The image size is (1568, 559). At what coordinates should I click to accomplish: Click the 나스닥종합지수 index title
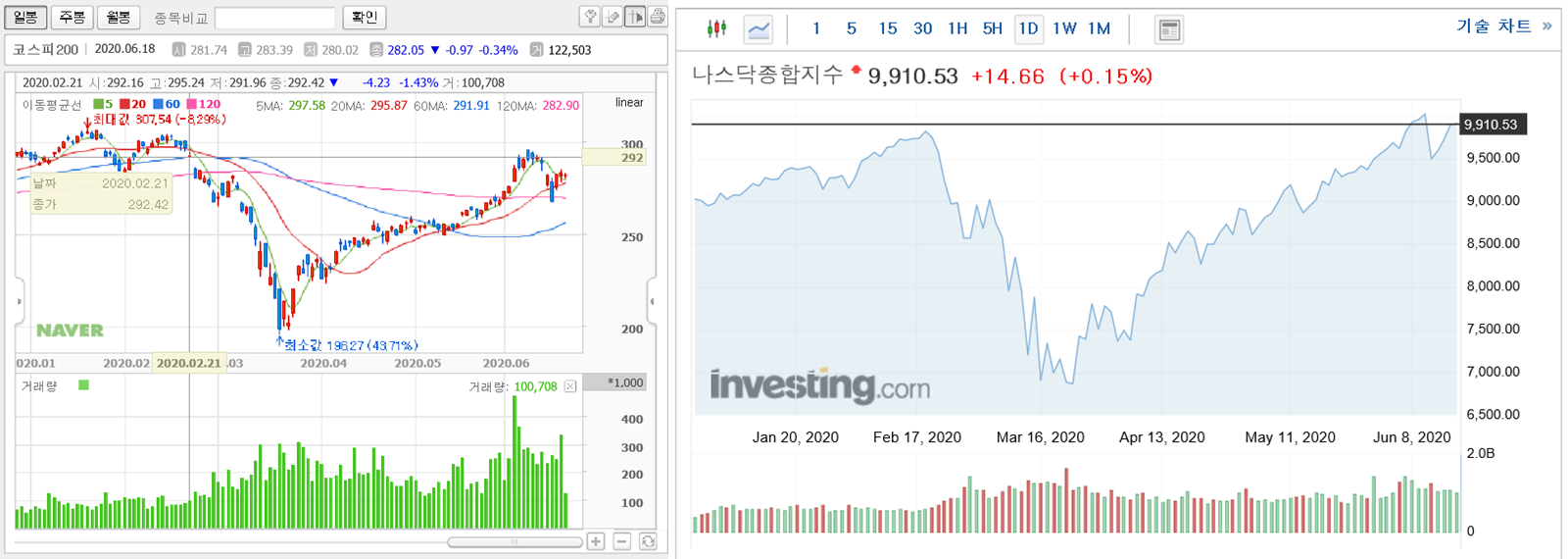pos(767,75)
